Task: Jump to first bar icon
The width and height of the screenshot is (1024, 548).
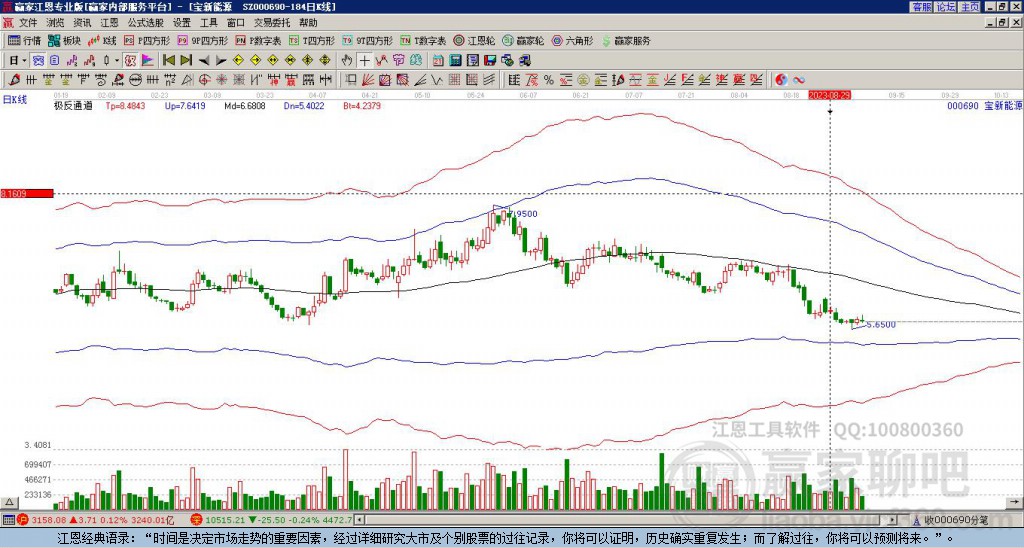Action: (168, 61)
